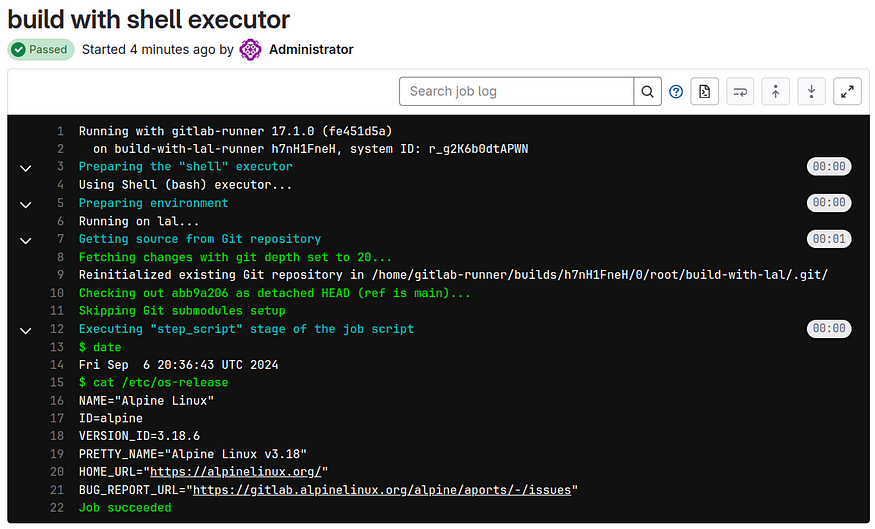Viewport: 875px width, 529px height.
Task: Open the alpinelinux.org home URL link
Action: pos(235,472)
